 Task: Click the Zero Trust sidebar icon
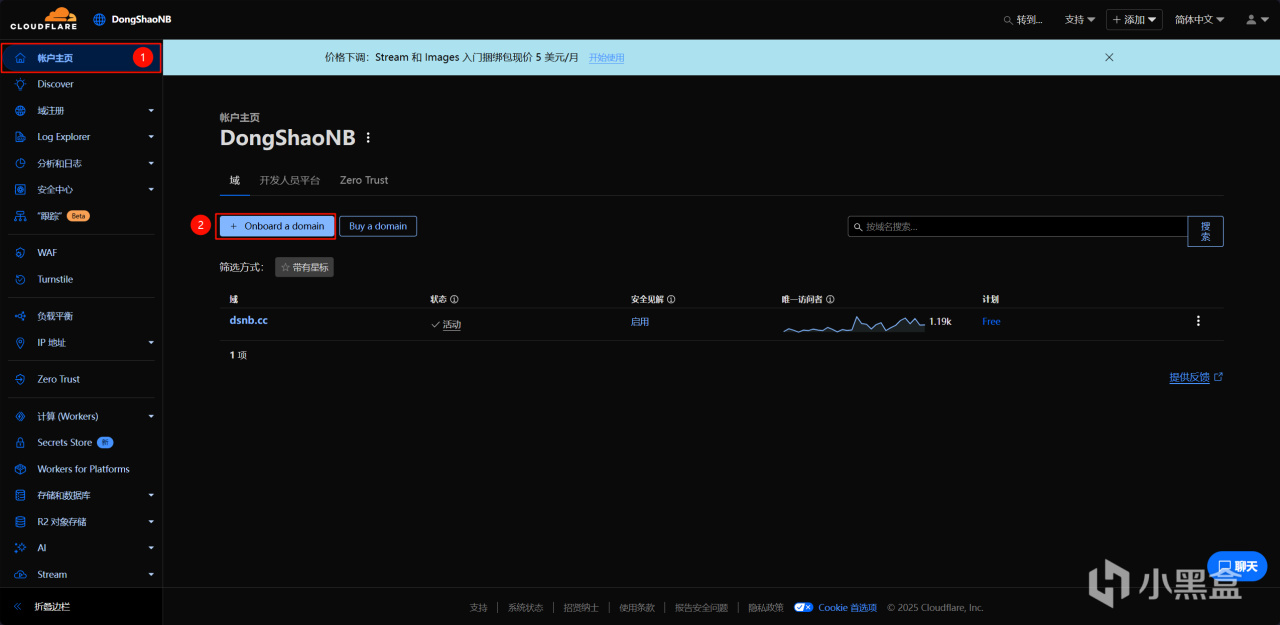20,379
